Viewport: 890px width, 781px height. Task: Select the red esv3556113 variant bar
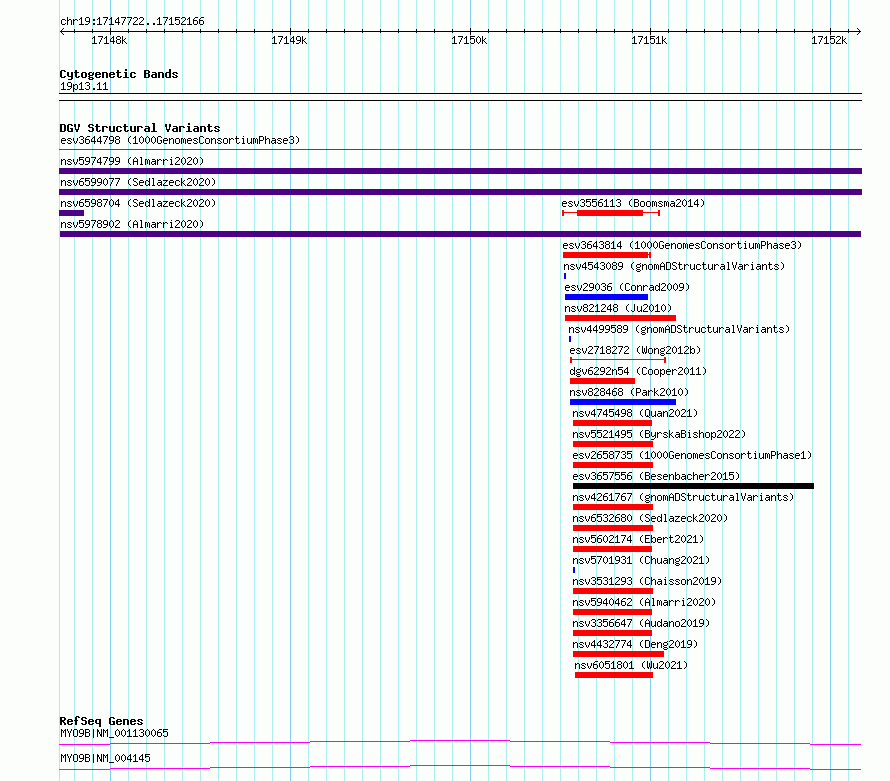coord(610,213)
